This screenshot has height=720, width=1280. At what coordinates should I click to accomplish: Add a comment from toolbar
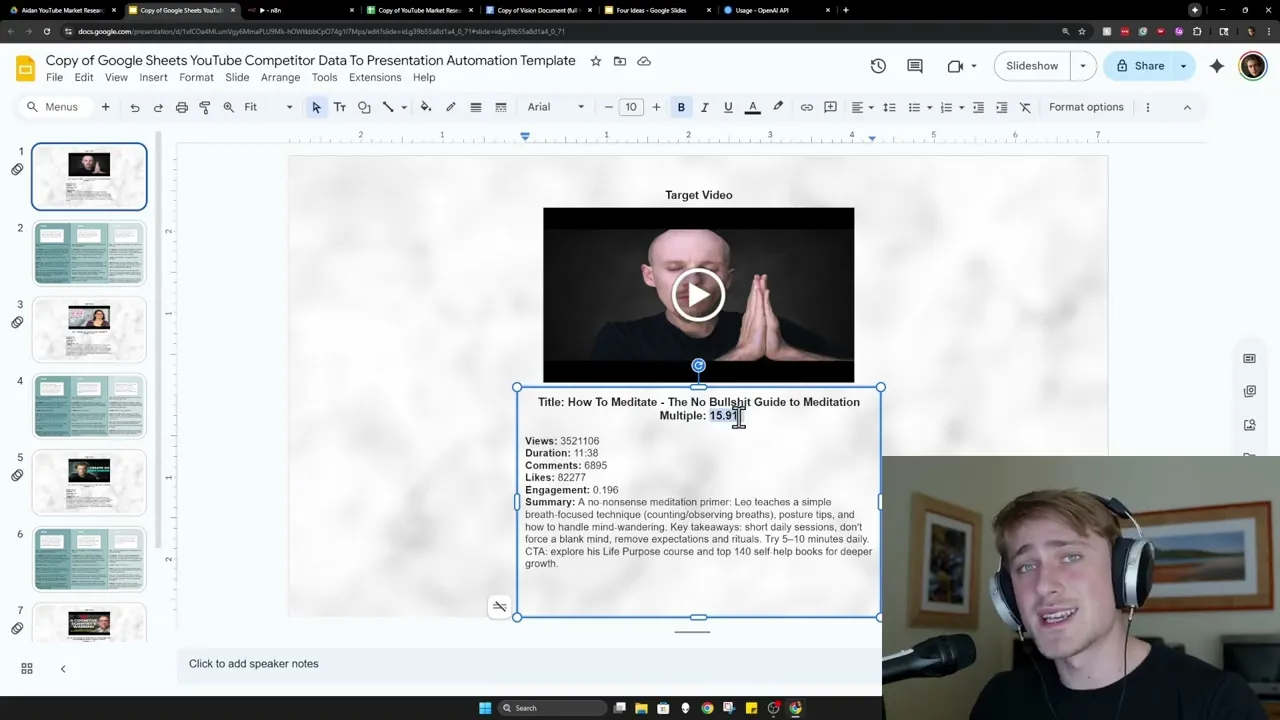coord(830,107)
